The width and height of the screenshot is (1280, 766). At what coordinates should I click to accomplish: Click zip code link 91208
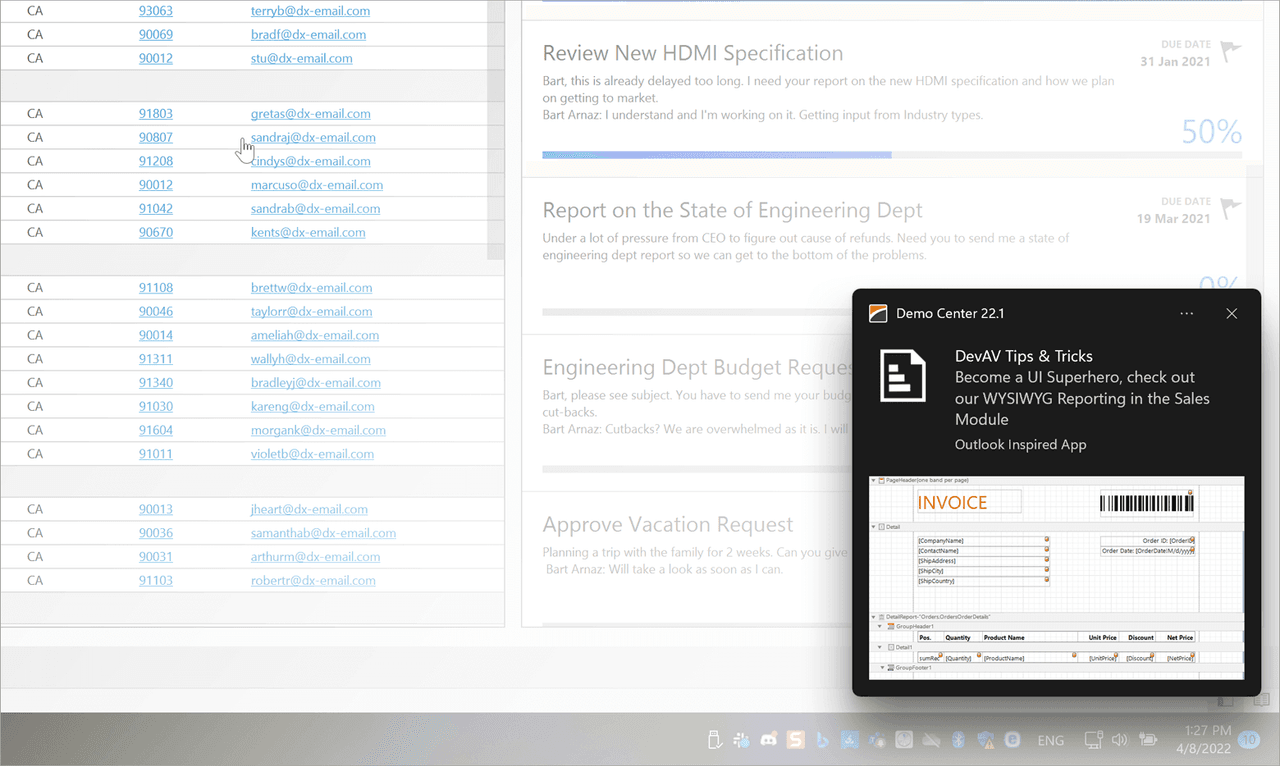coord(156,161)
